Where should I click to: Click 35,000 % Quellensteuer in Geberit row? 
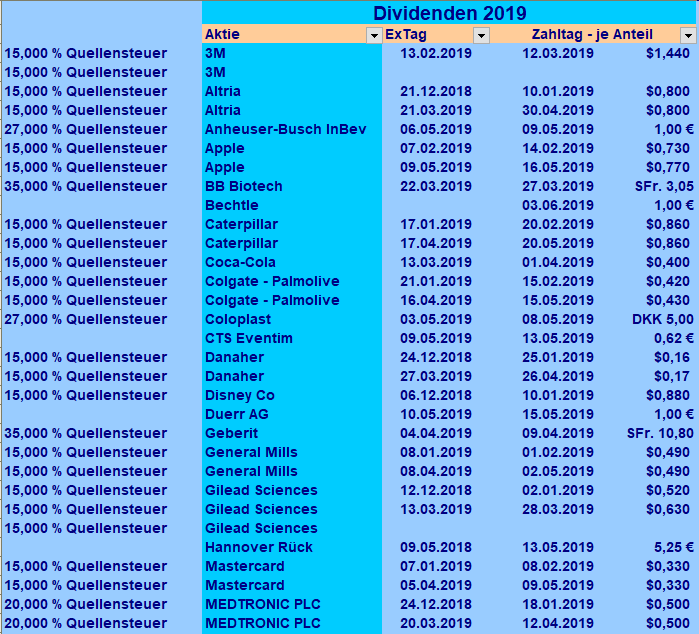pyautogui.click(x=86, y=433)
